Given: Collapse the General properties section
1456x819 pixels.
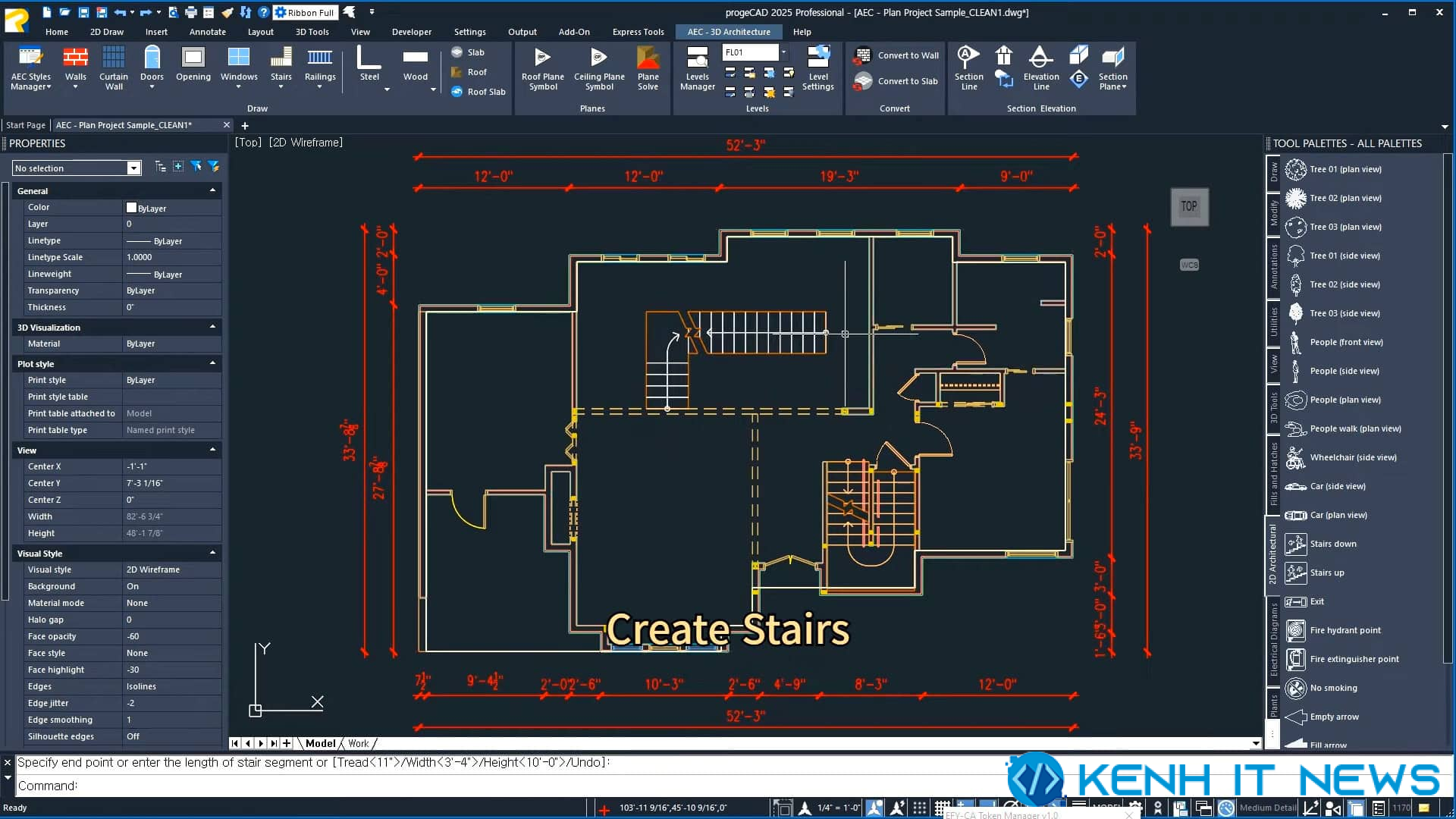Looking at the screenshot, I should pyautogui.click(x=212, y=190).
